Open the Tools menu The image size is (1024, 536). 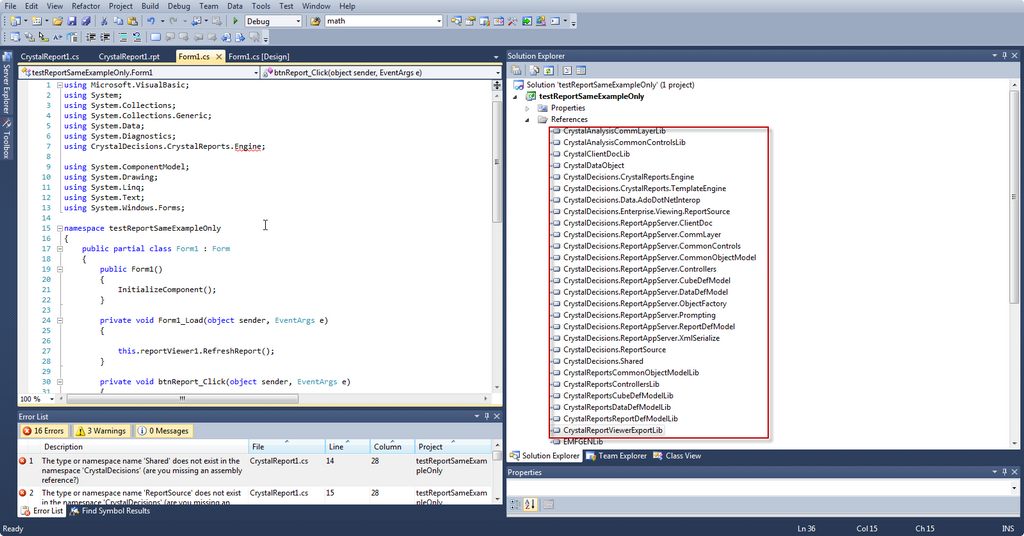click(261, 6)
